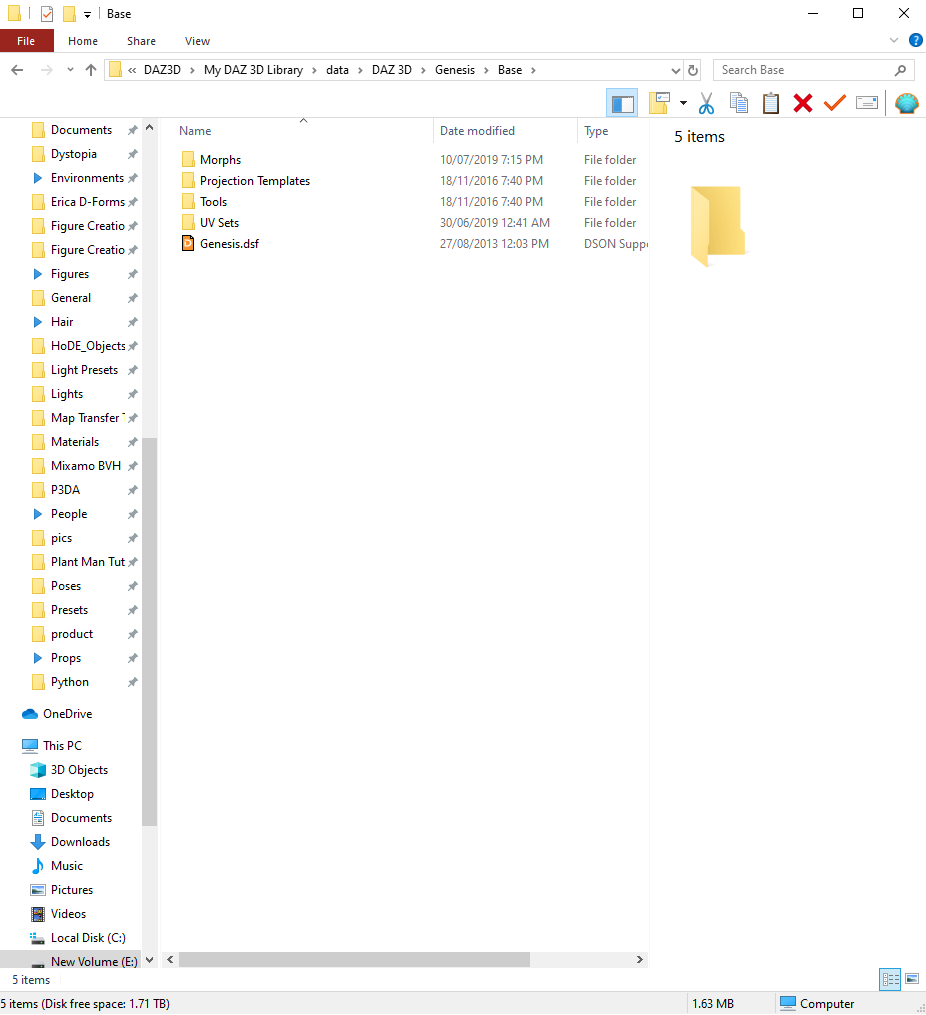926x1015 pixels.
Task: Click the Copy pages icon
Action: pyautogui.click(x=738, y=103)
